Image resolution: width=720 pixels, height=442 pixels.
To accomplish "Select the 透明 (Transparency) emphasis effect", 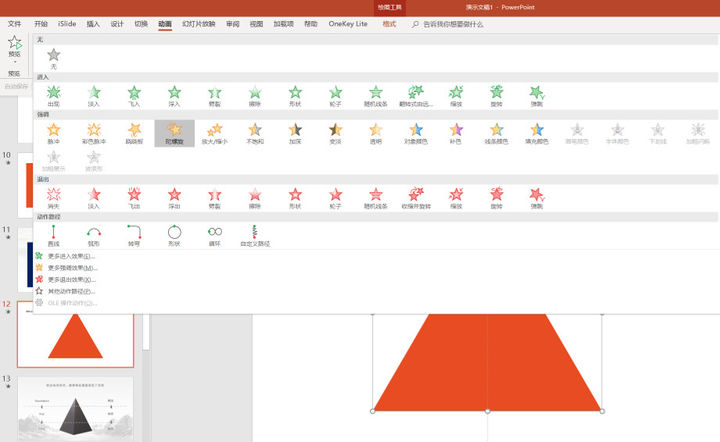I will [376, 134].
